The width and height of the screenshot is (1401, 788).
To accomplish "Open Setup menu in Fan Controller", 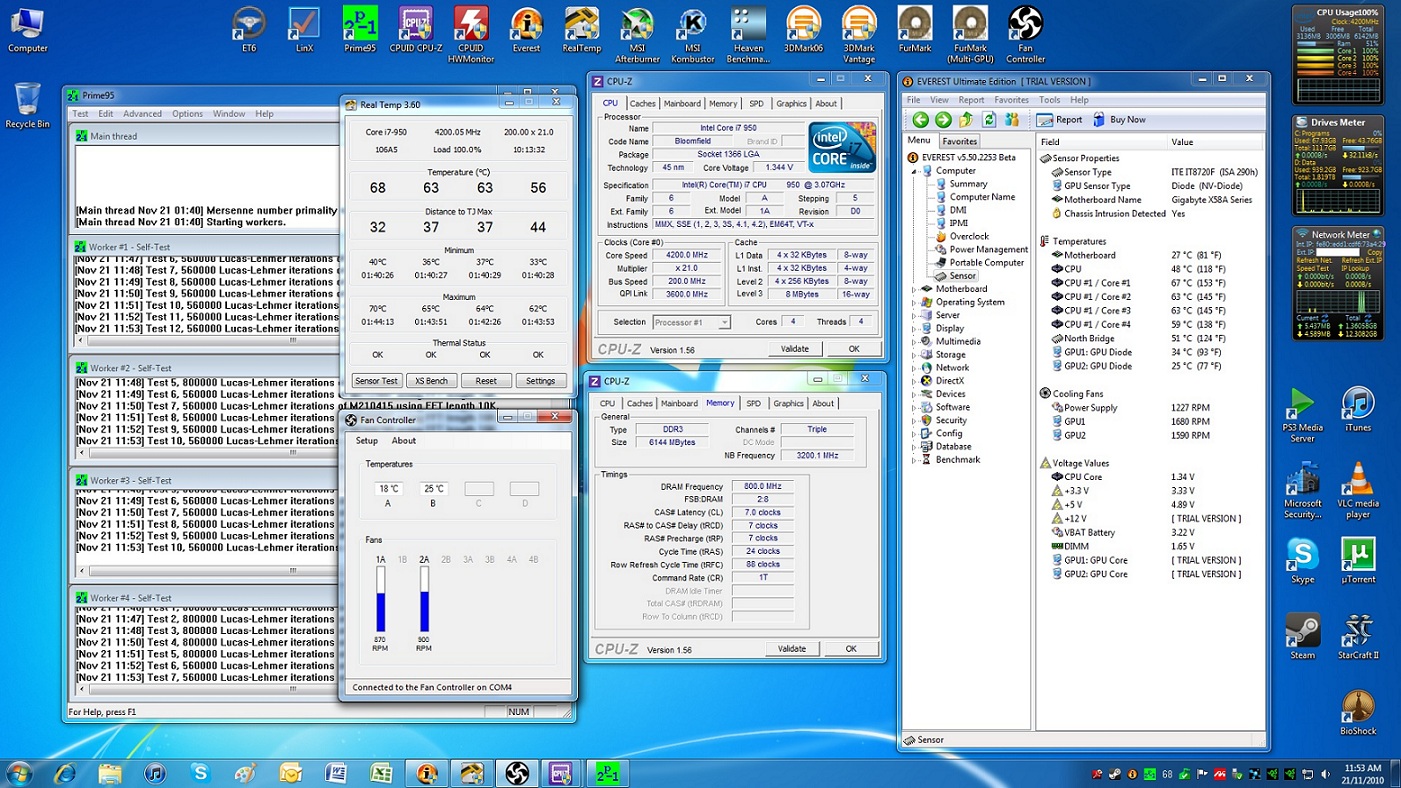I will [367, 441].
